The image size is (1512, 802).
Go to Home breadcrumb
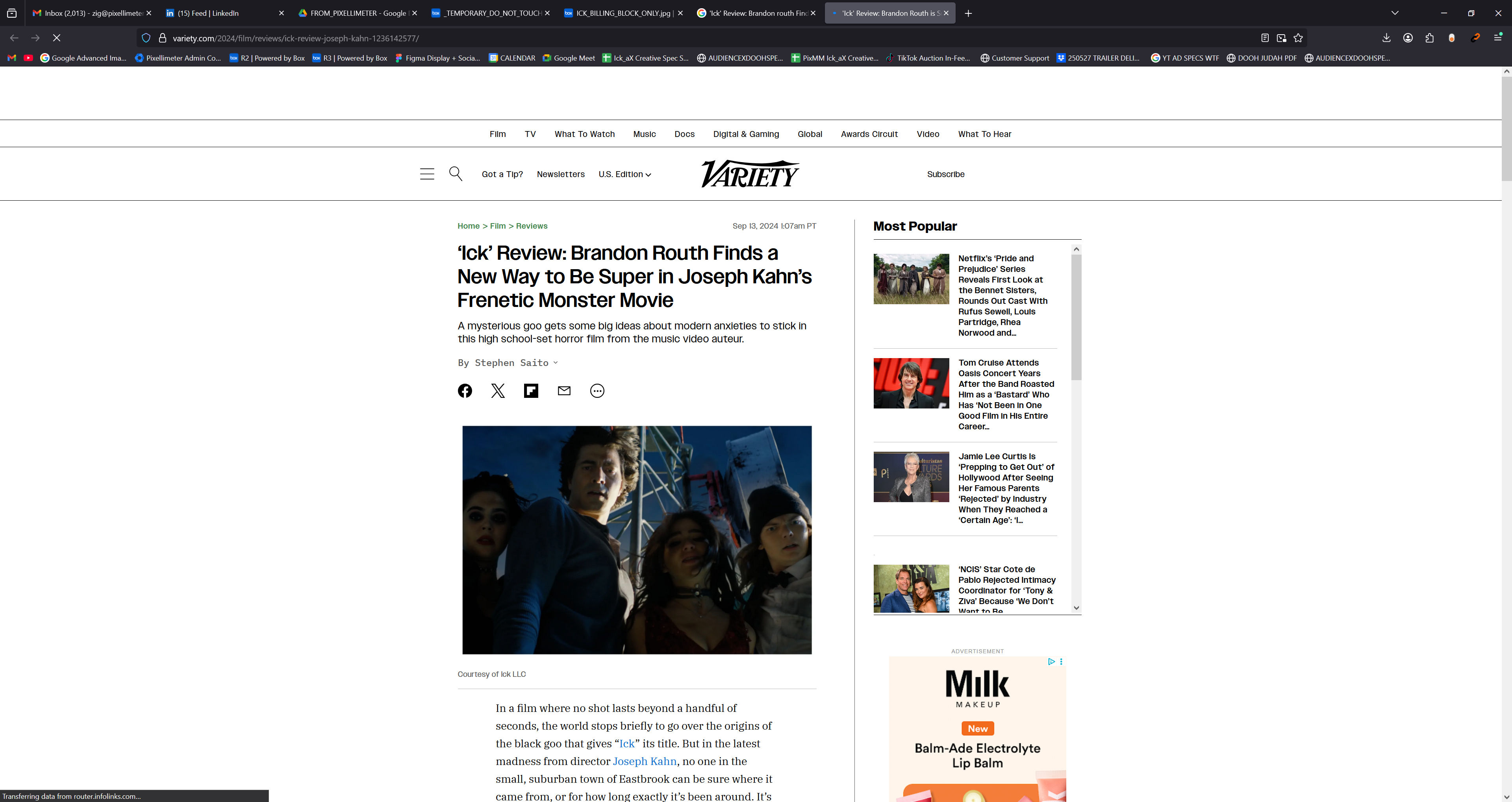(x=469, y=226)
